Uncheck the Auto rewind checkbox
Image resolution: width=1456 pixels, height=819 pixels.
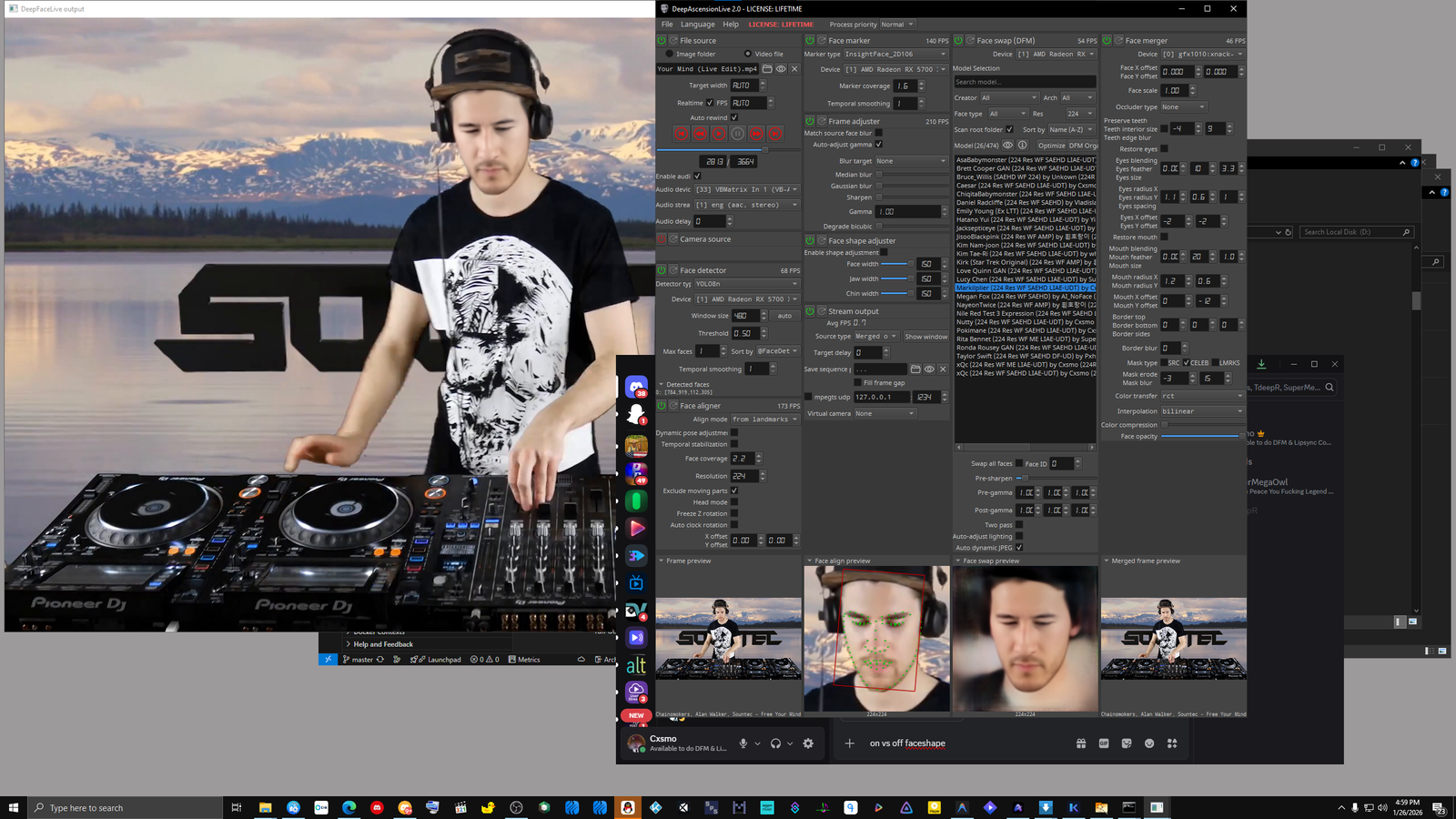click(x=734, y=117)
